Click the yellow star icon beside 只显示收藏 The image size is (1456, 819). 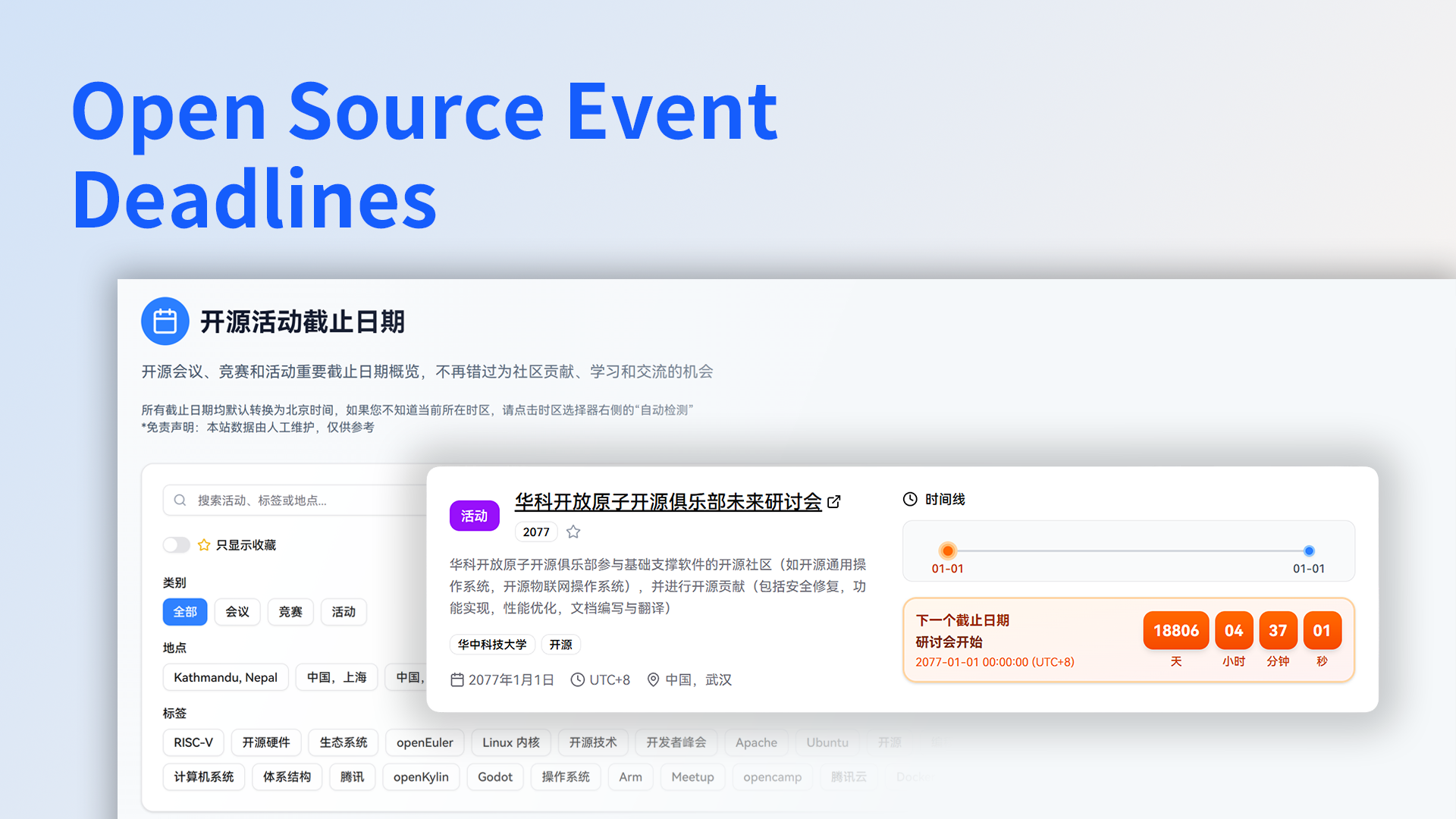coord(203,544)
